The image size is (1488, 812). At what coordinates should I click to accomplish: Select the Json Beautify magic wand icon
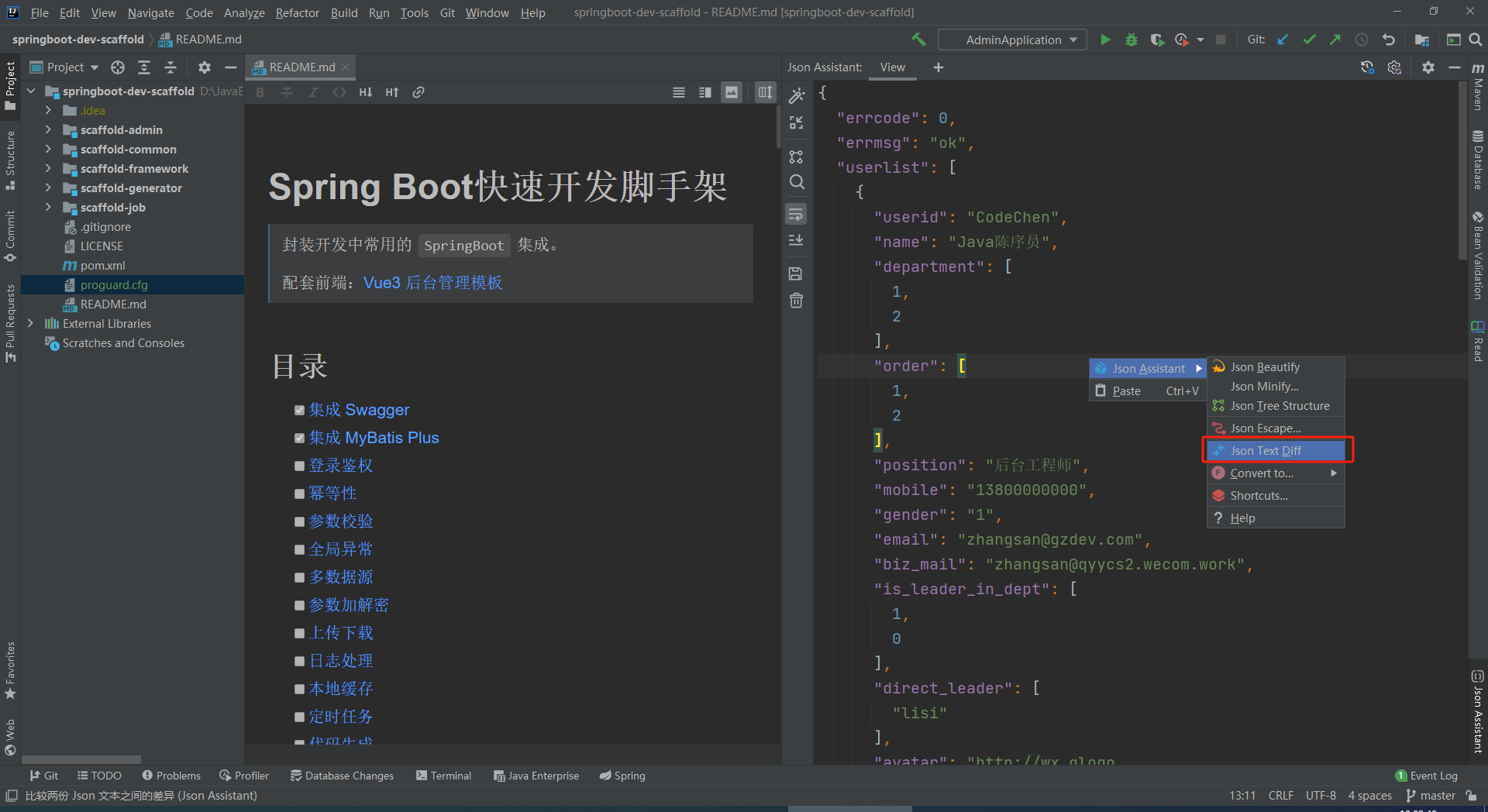796,95
